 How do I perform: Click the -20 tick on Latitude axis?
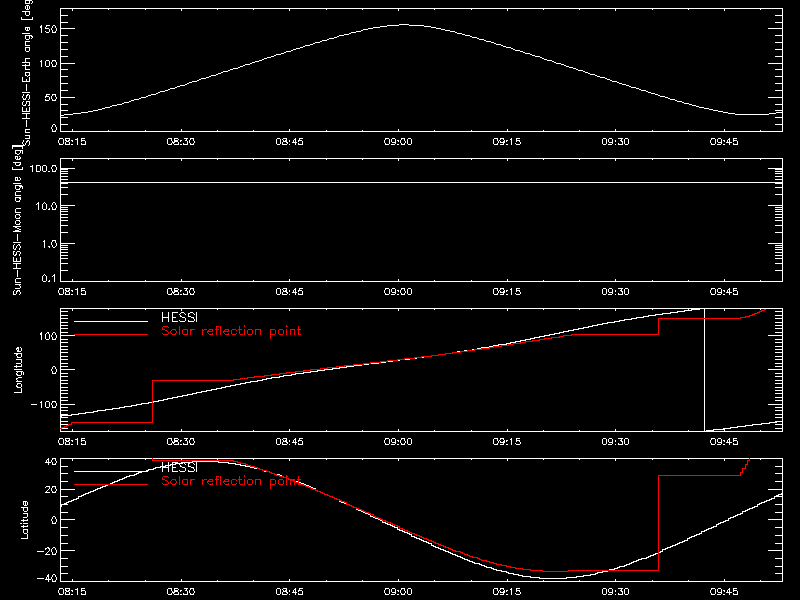[47, 551]
